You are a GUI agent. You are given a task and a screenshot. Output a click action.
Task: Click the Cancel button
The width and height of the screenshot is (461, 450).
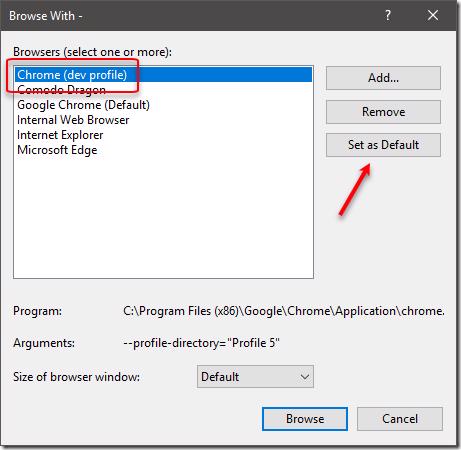(400, 419)
